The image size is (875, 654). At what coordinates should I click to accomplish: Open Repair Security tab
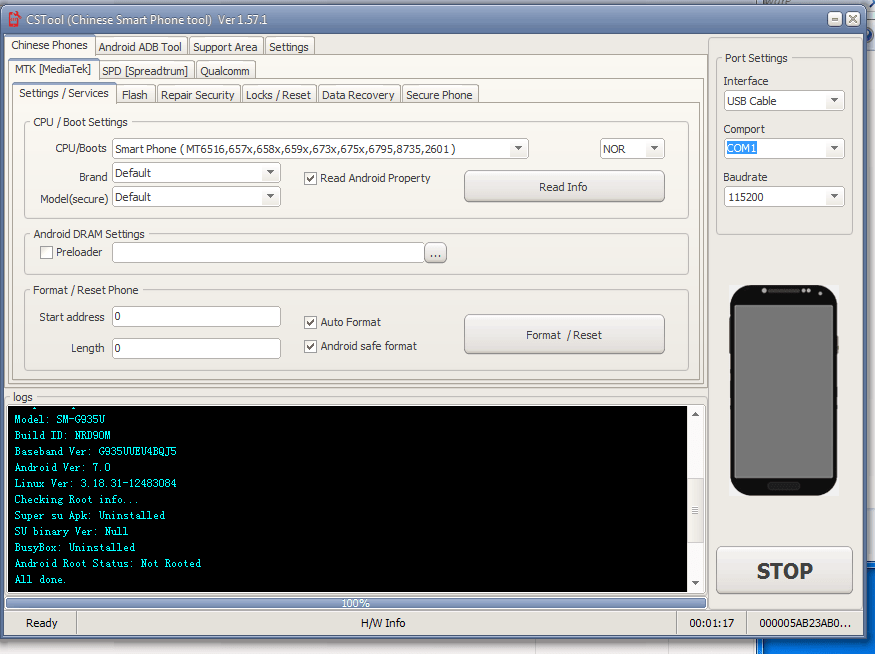point(198,95)
